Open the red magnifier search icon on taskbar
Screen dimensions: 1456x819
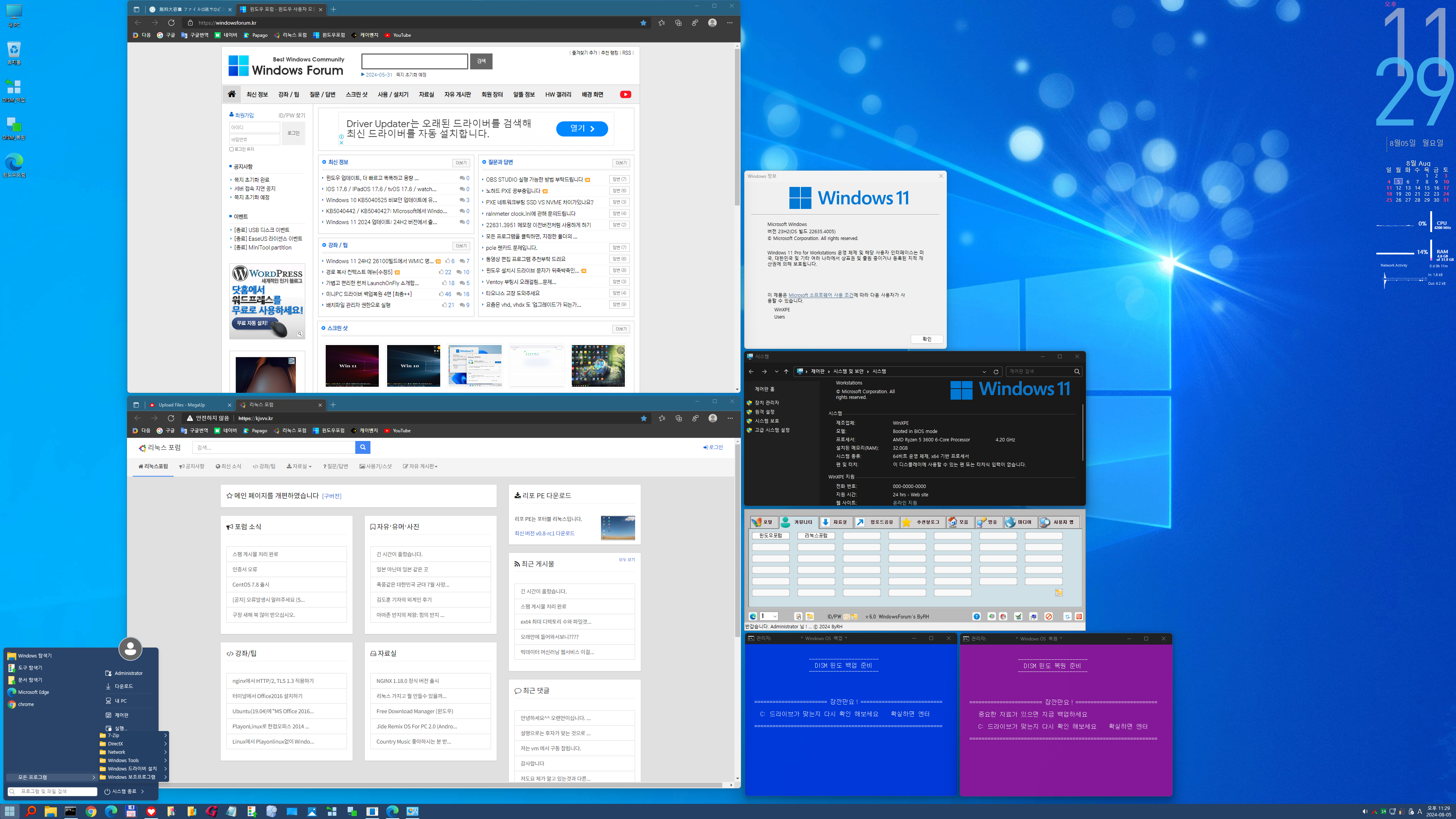(x=30, y=811)
